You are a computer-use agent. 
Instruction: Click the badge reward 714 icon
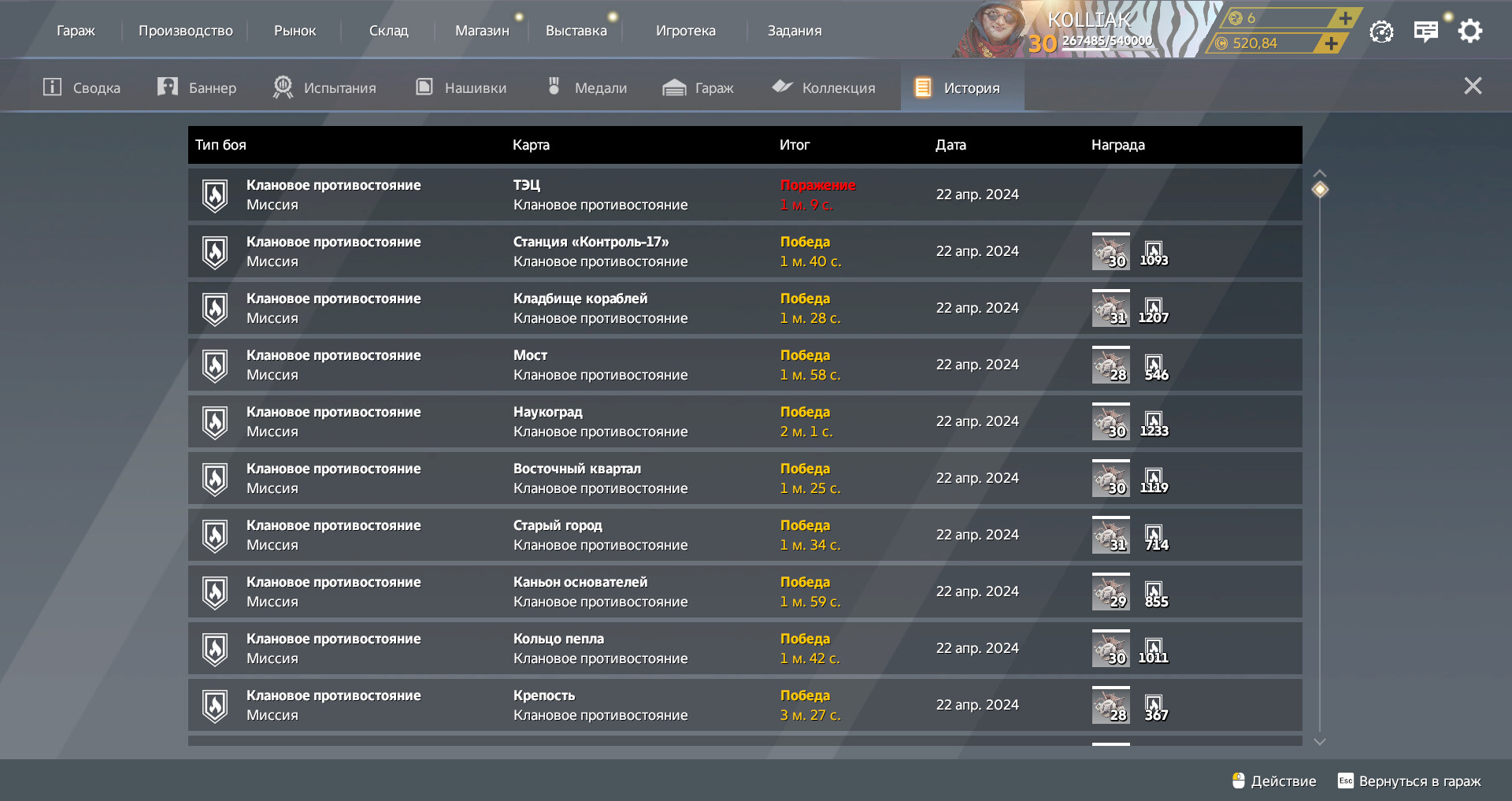click(1155, 537)
